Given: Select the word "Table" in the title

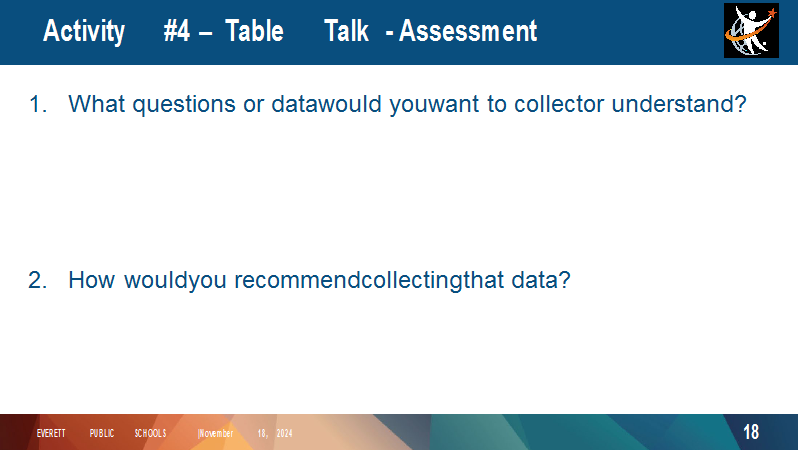Looking at the screenshot, I should 254,31.
